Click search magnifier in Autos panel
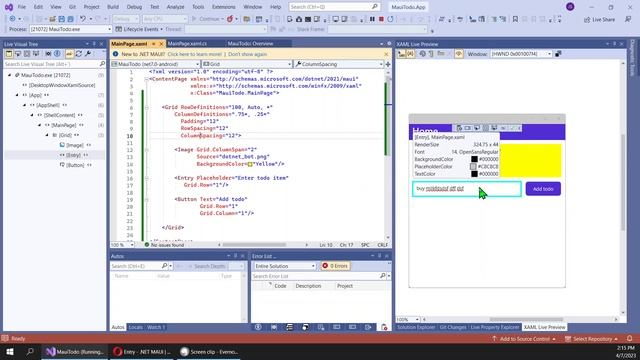The height and width of the screenshot is (360, 640). (164, 266)
